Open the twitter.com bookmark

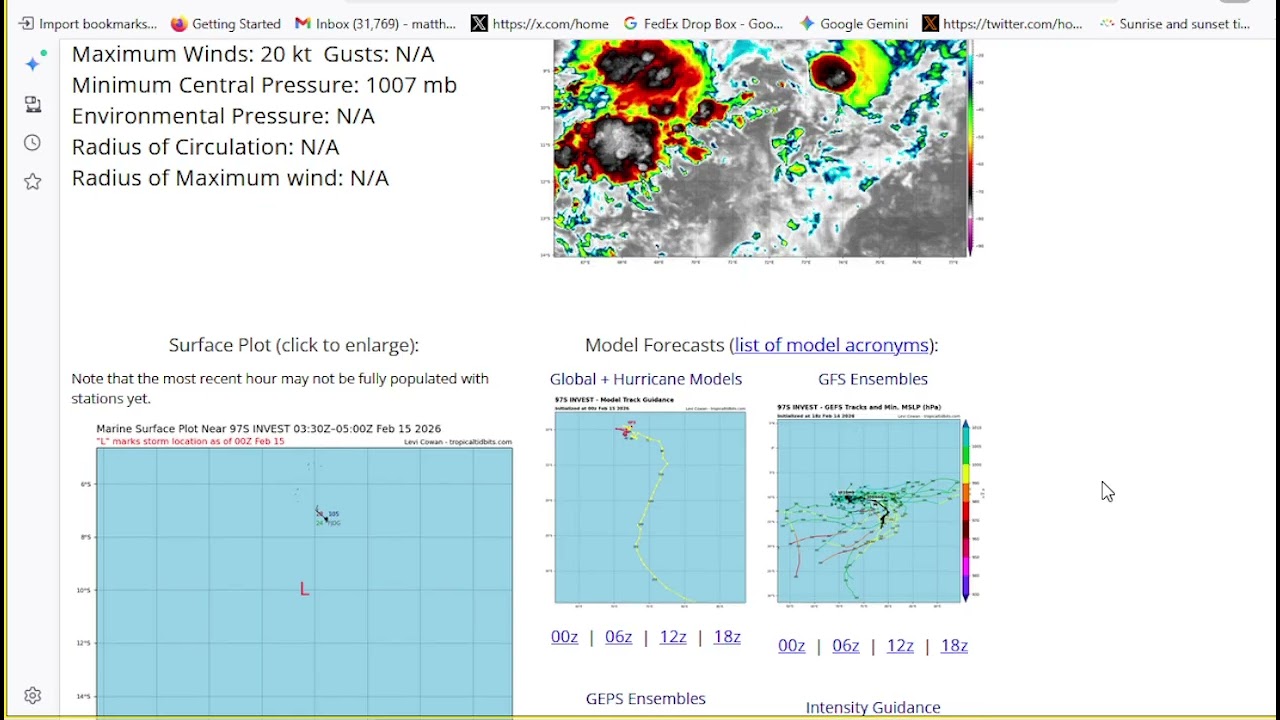tap(1003, 23)
